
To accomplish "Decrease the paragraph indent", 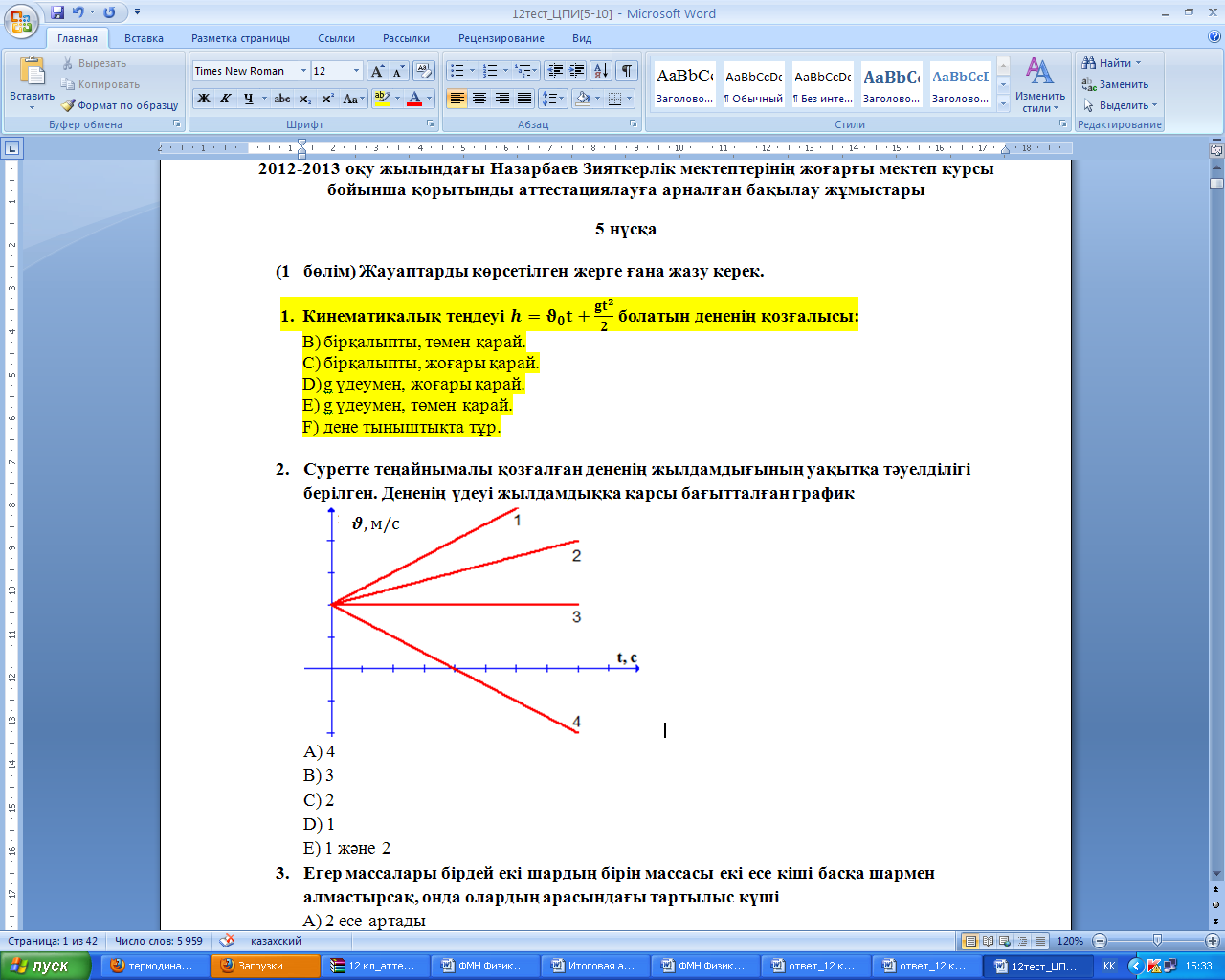I will tap(555, 71).
